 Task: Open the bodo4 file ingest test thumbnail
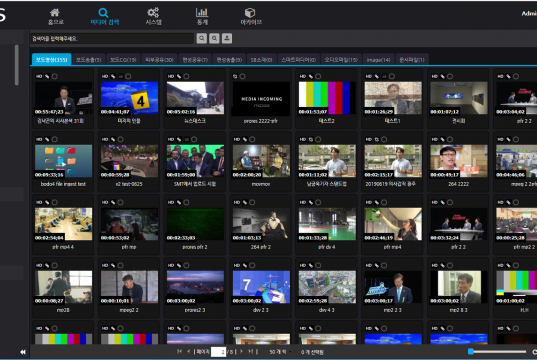(63, 161)
